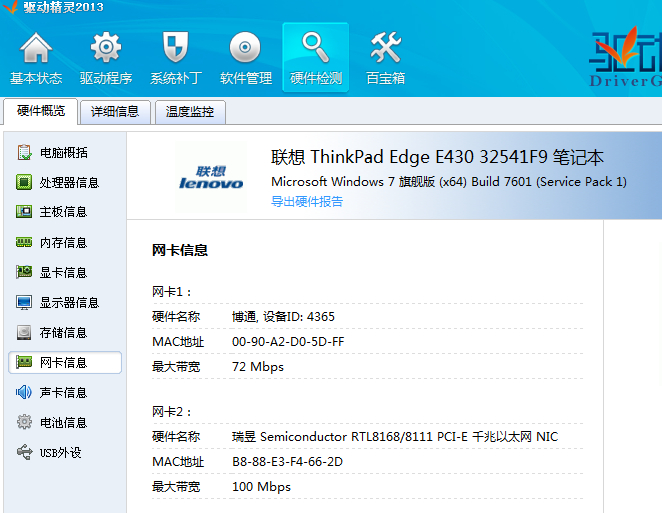
Task: Select 处理器信息 in the sidebar
Action: pos(65,182)
